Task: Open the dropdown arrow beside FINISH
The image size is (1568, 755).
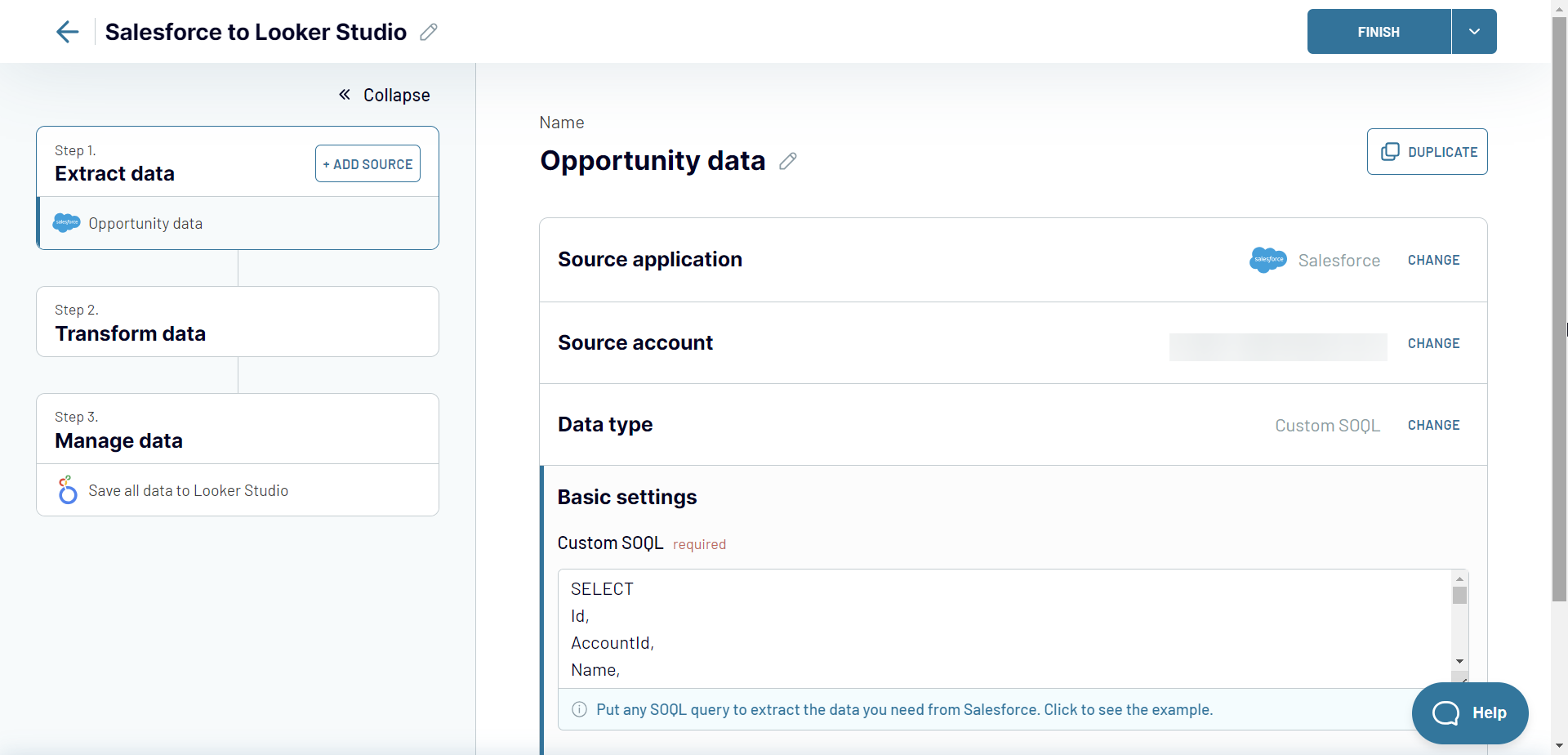Action: pos(1473,31)
